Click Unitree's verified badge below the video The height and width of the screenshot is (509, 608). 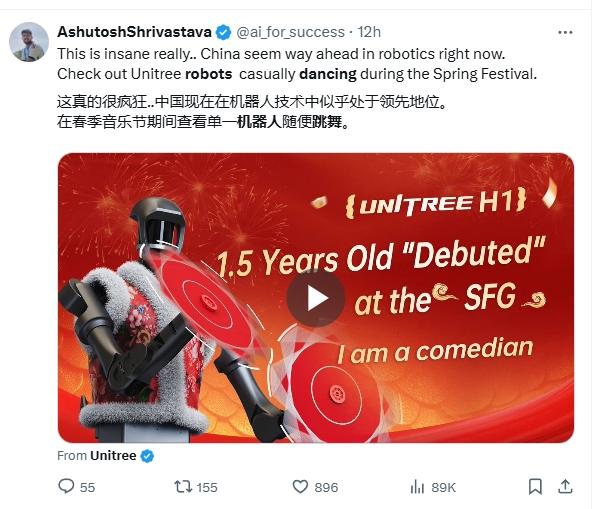[x=147, y=456]
